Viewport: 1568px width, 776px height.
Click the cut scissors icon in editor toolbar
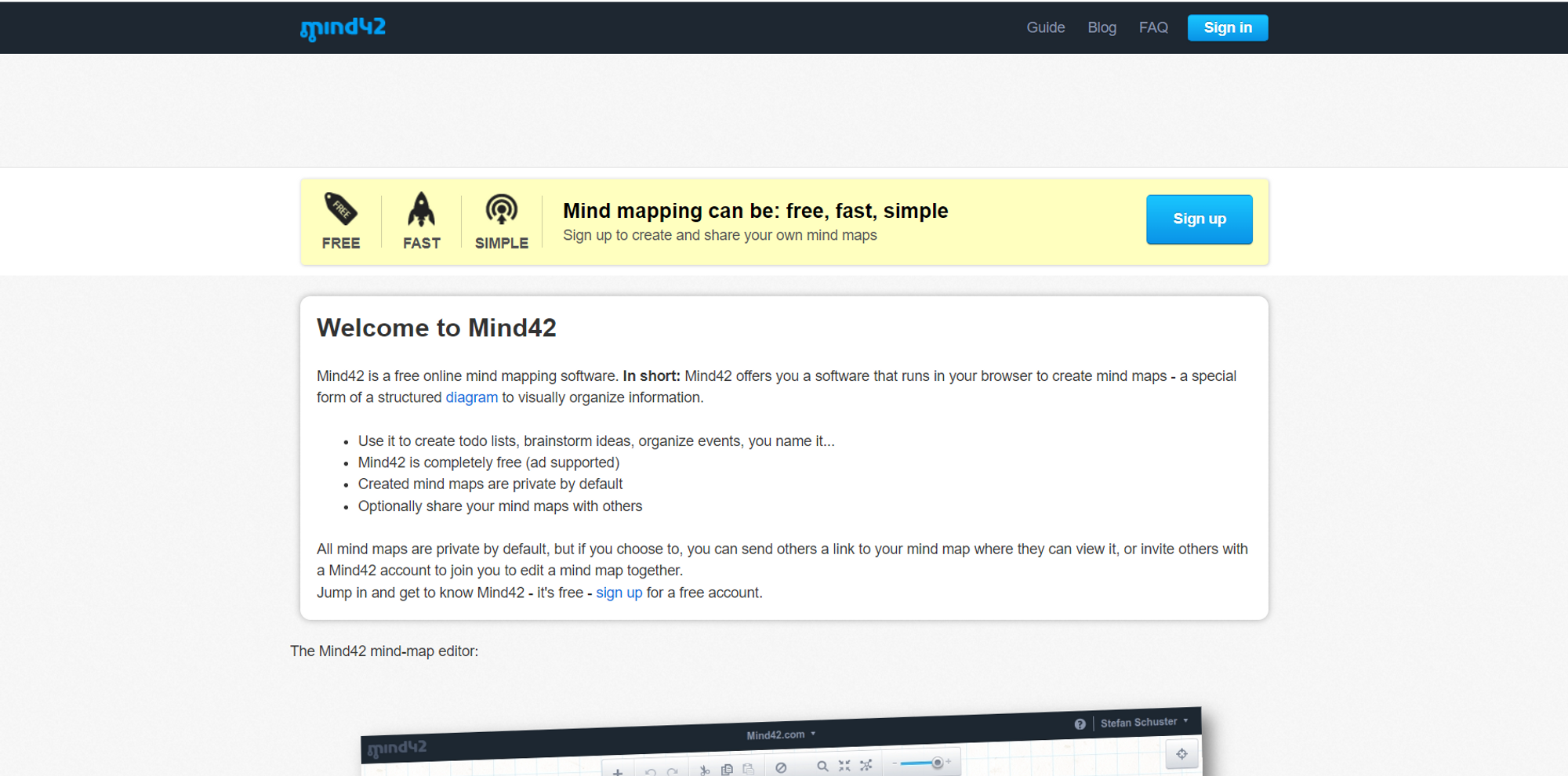704,770
